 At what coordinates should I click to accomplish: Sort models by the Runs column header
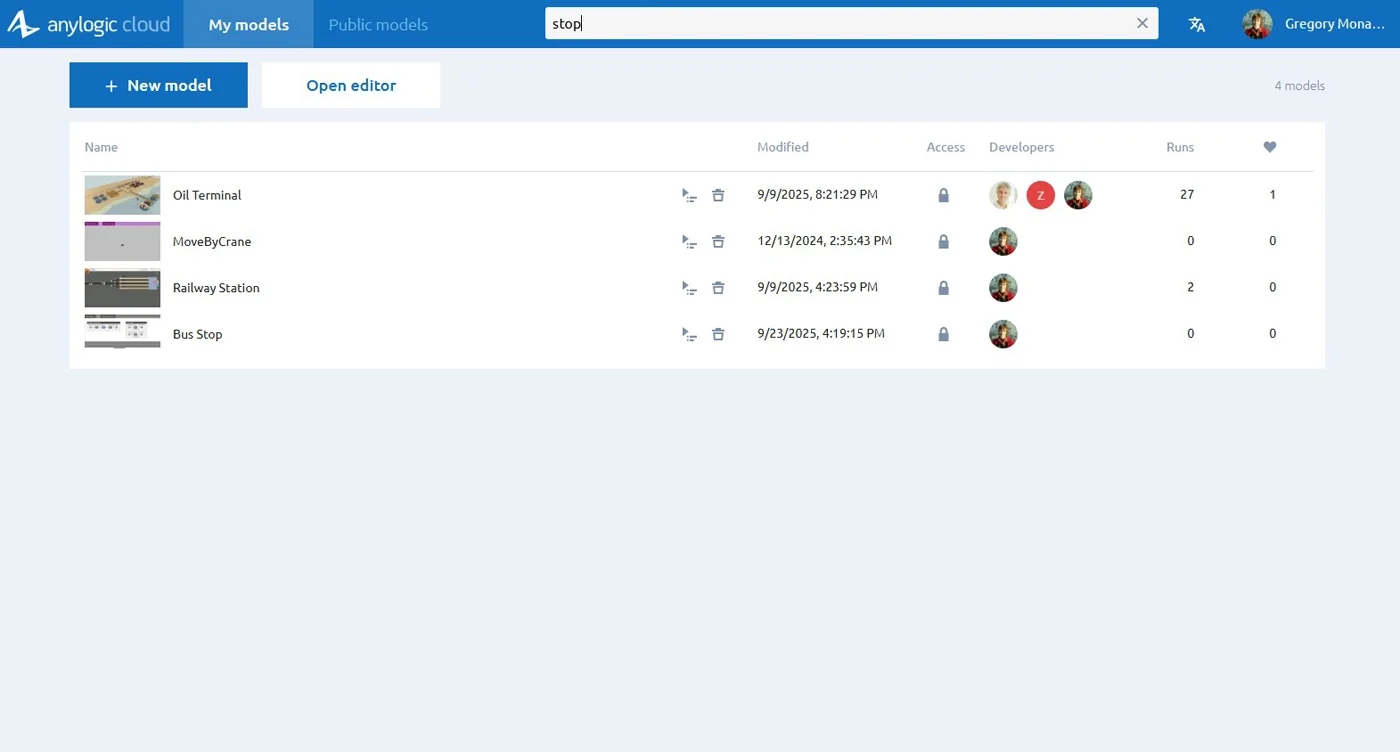[1180, 147]
